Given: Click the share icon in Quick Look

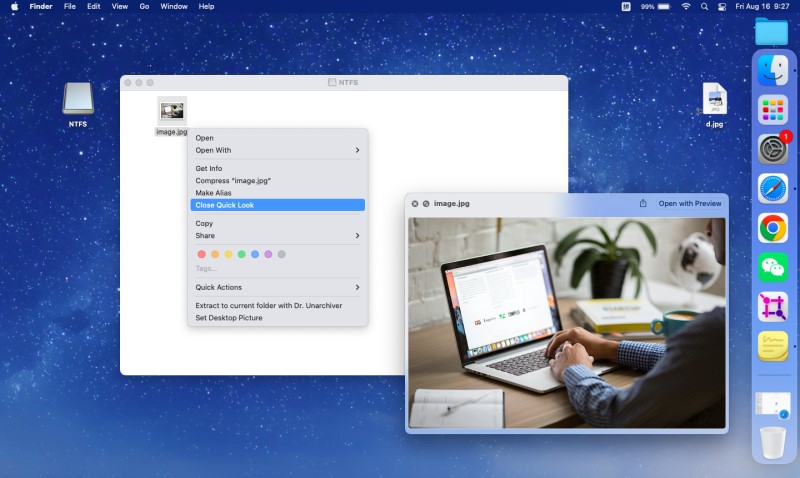Looking at the screenshot, I should pos(643,203).
